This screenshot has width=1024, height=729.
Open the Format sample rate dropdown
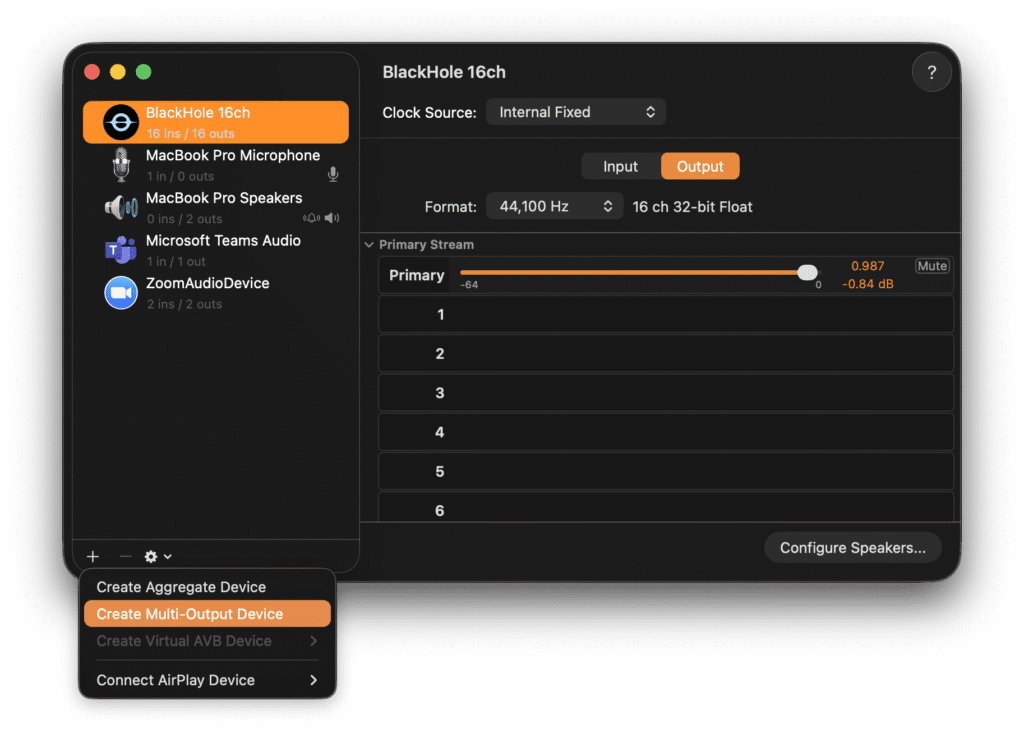pyautogui.click(x=555, y=207)
